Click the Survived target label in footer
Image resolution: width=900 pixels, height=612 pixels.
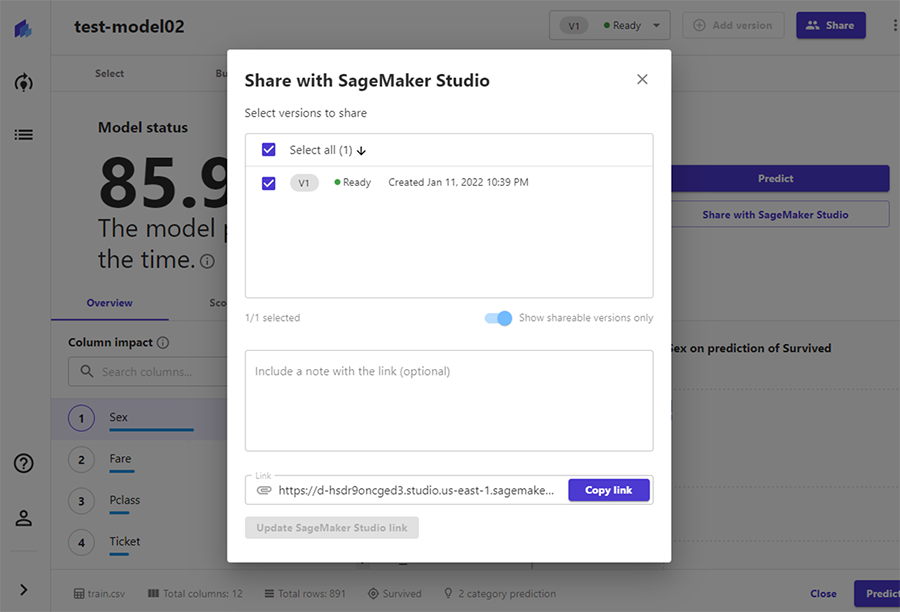click(x=395, y=594)
